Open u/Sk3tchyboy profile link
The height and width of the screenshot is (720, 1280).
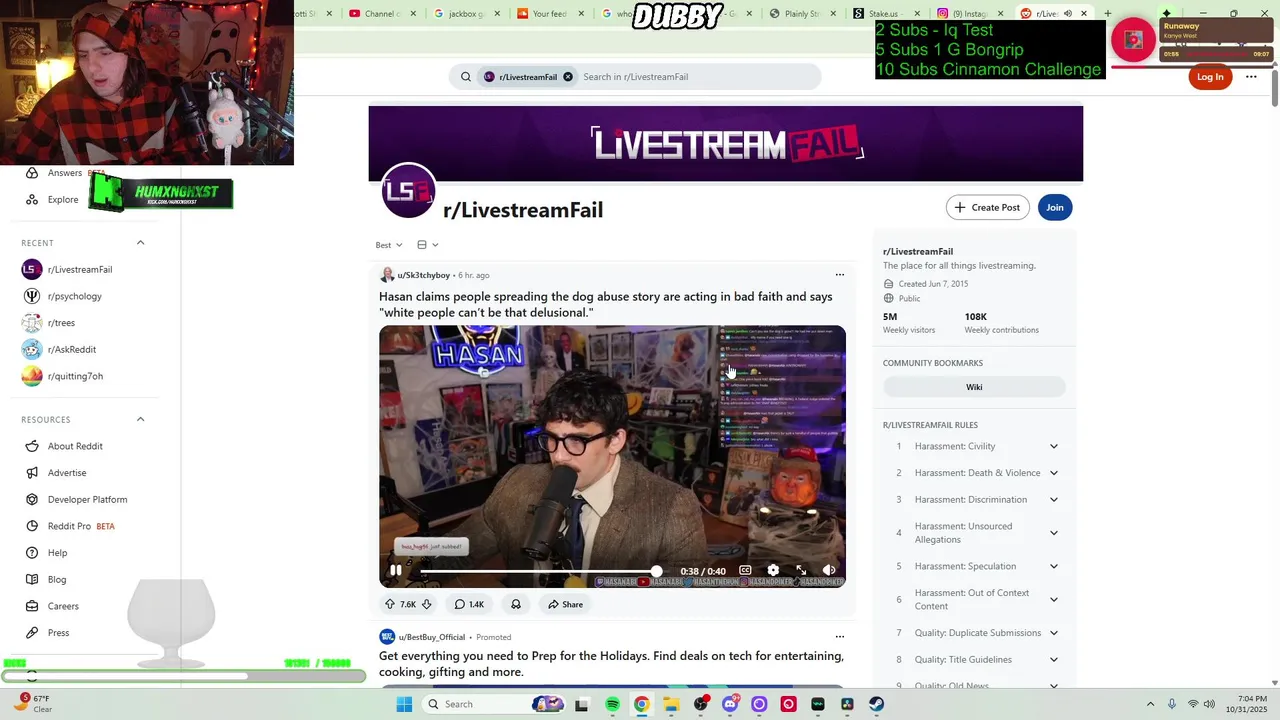[423, 275]
